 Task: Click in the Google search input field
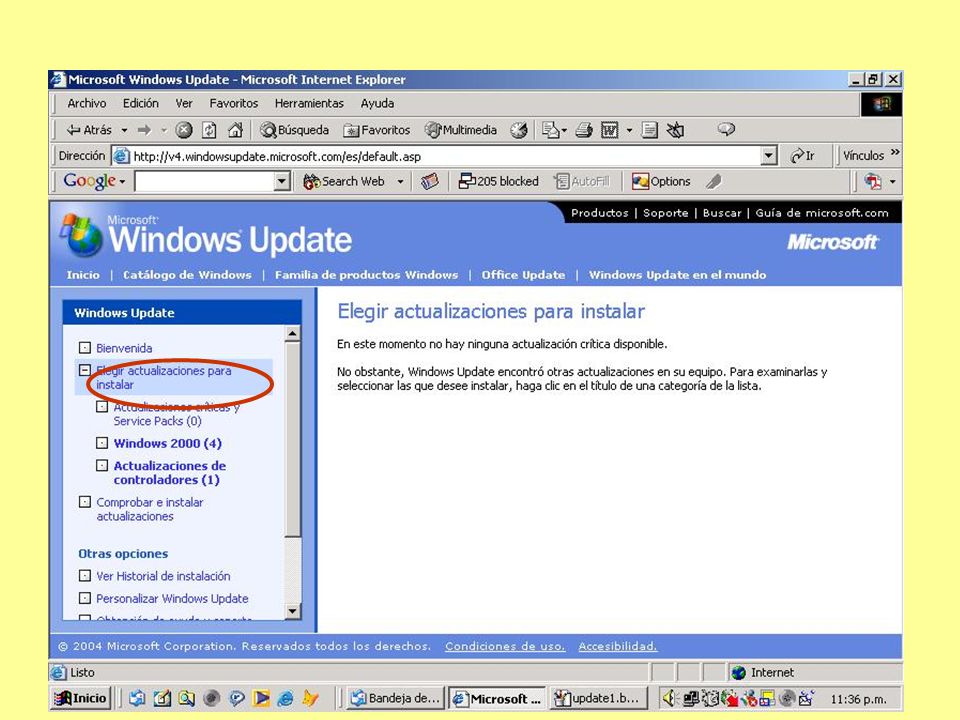(x=204, y=181)
